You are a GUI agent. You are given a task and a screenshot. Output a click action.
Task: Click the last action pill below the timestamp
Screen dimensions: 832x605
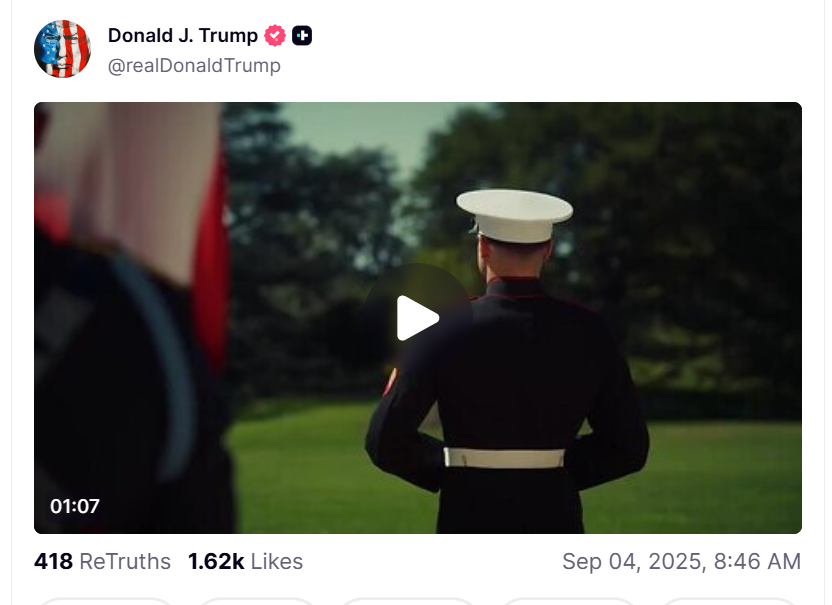pos(730,601)
